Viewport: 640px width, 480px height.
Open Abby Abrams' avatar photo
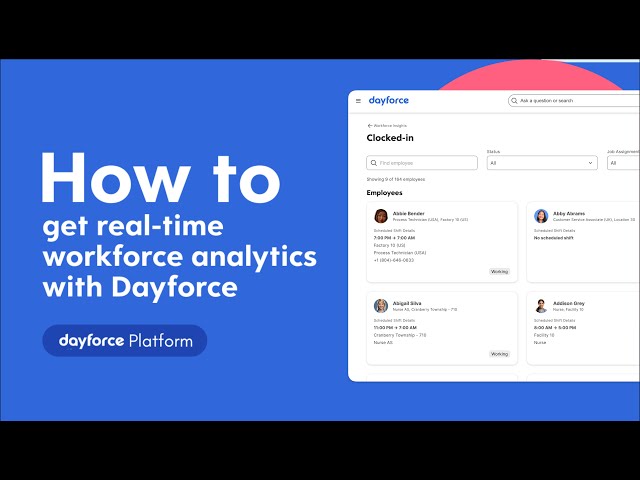coord(541,216)
